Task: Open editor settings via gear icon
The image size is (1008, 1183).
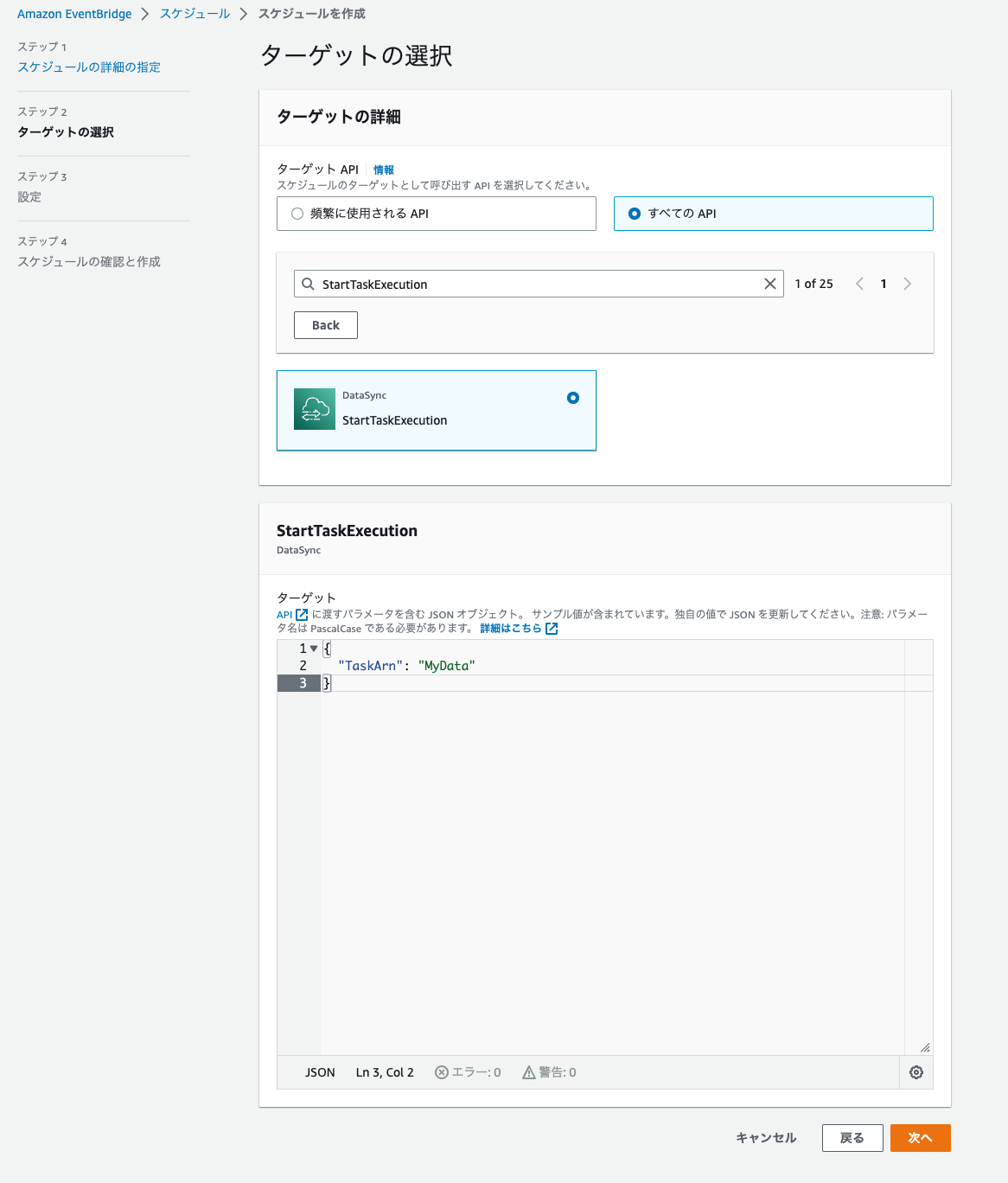Action: [x=916, y=1072]
